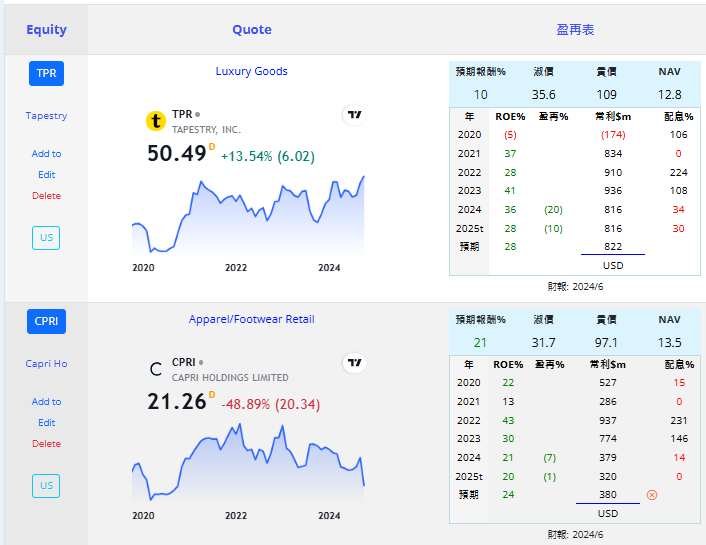Screen dimensions: 706x545
Task: Click 配息% column header in CPRI table
Action: 679,365
